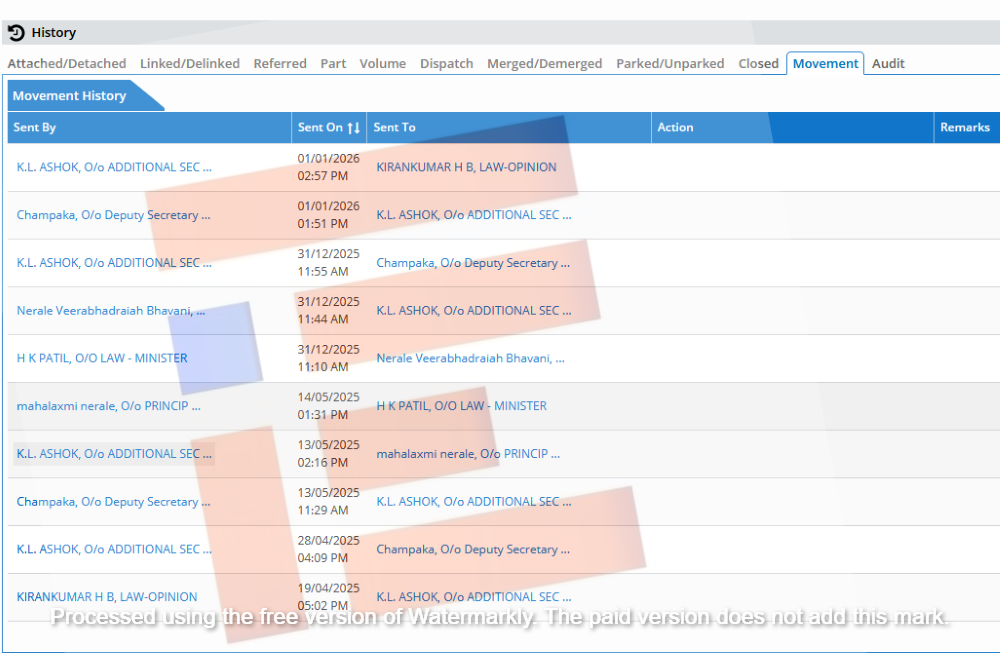Click the Remarks column header
Image resolution: width=1000 pixels, height=653 pixels.
964,128
